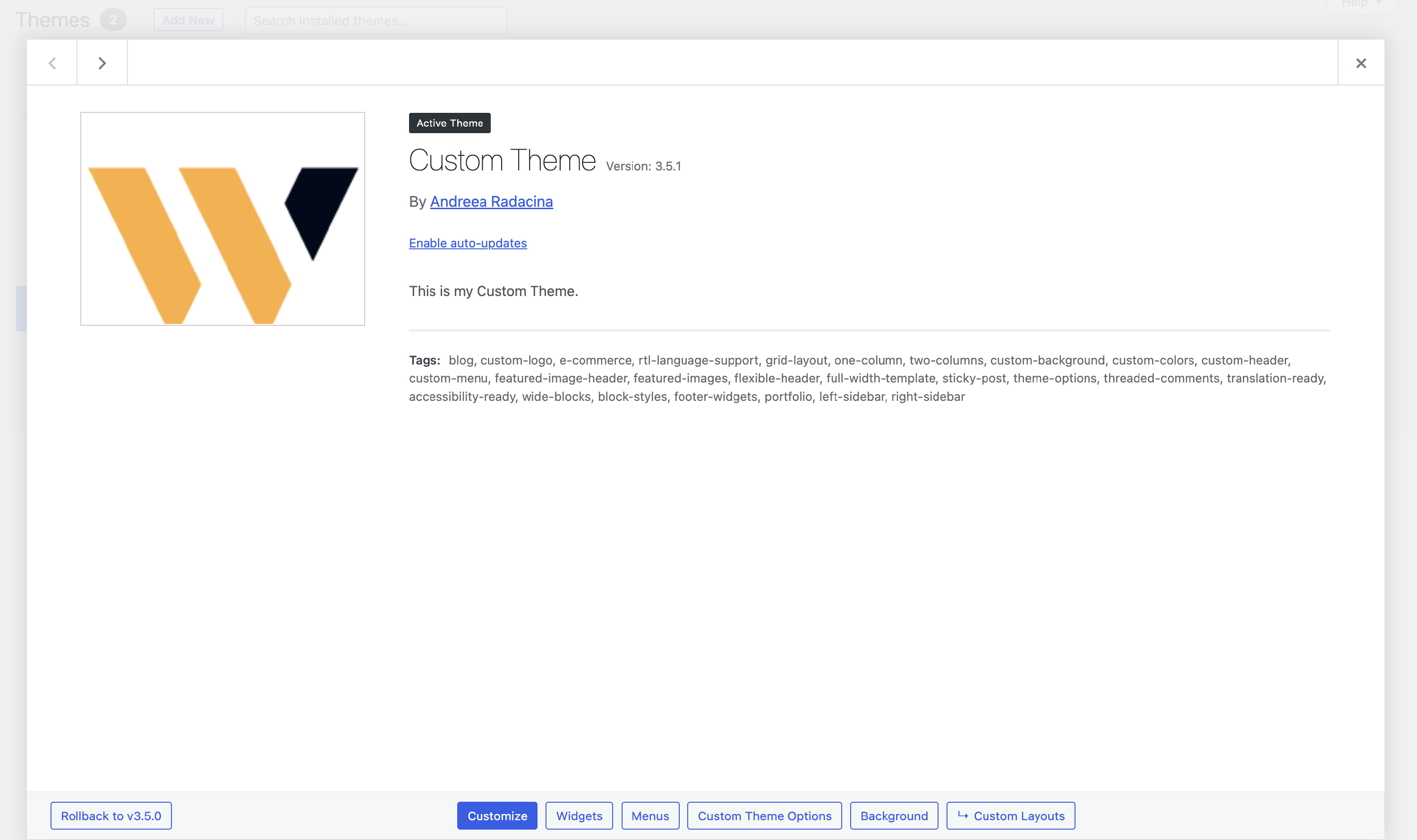1417x840 pixels.
Task: Open Custom Theme Options
Action: (764, 815)
